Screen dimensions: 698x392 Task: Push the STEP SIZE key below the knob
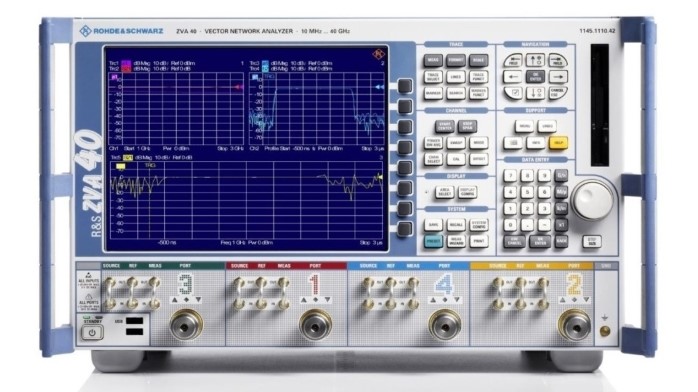click(x=592, y=242)
